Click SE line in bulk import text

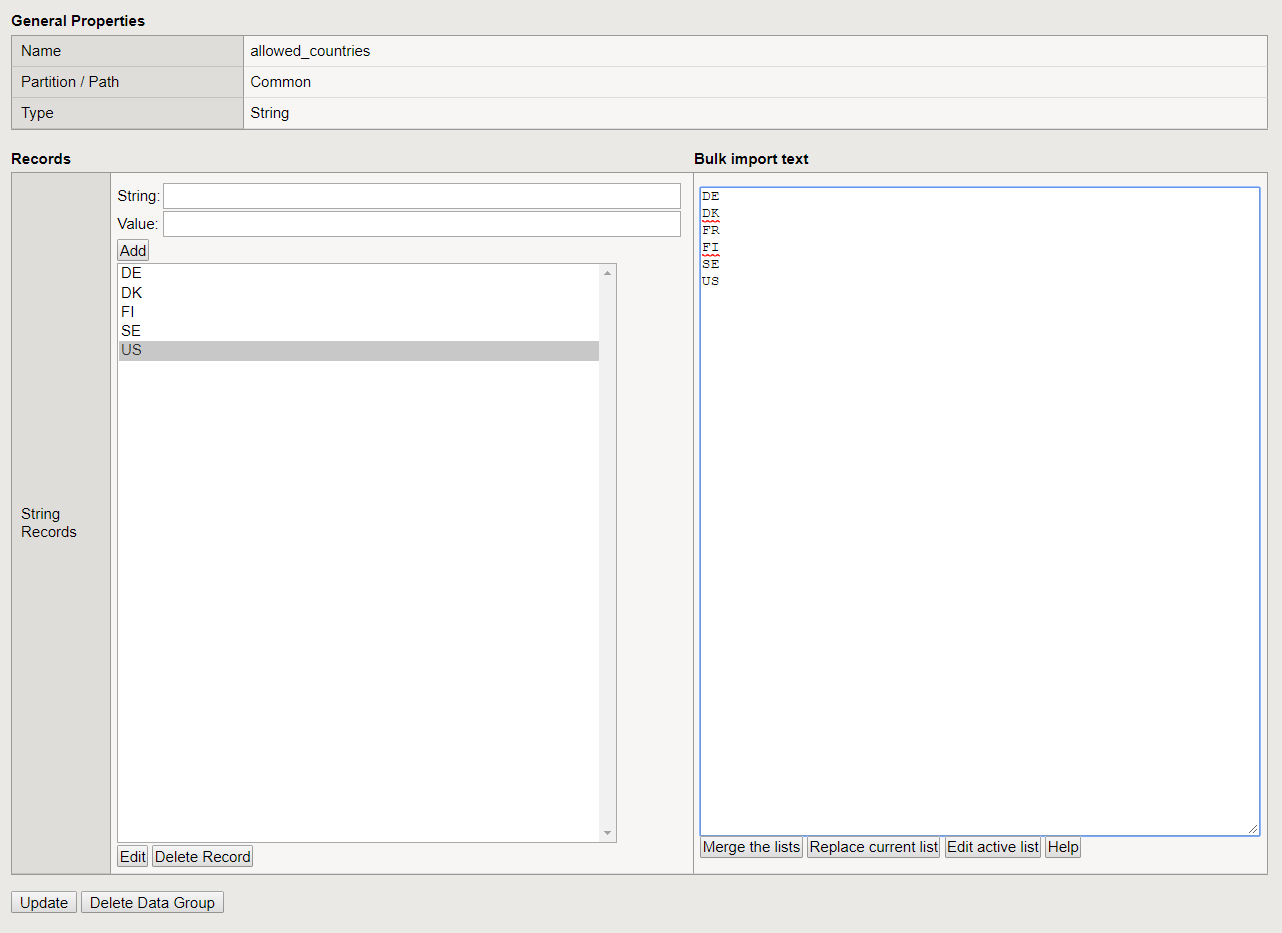tap(710, 264)
